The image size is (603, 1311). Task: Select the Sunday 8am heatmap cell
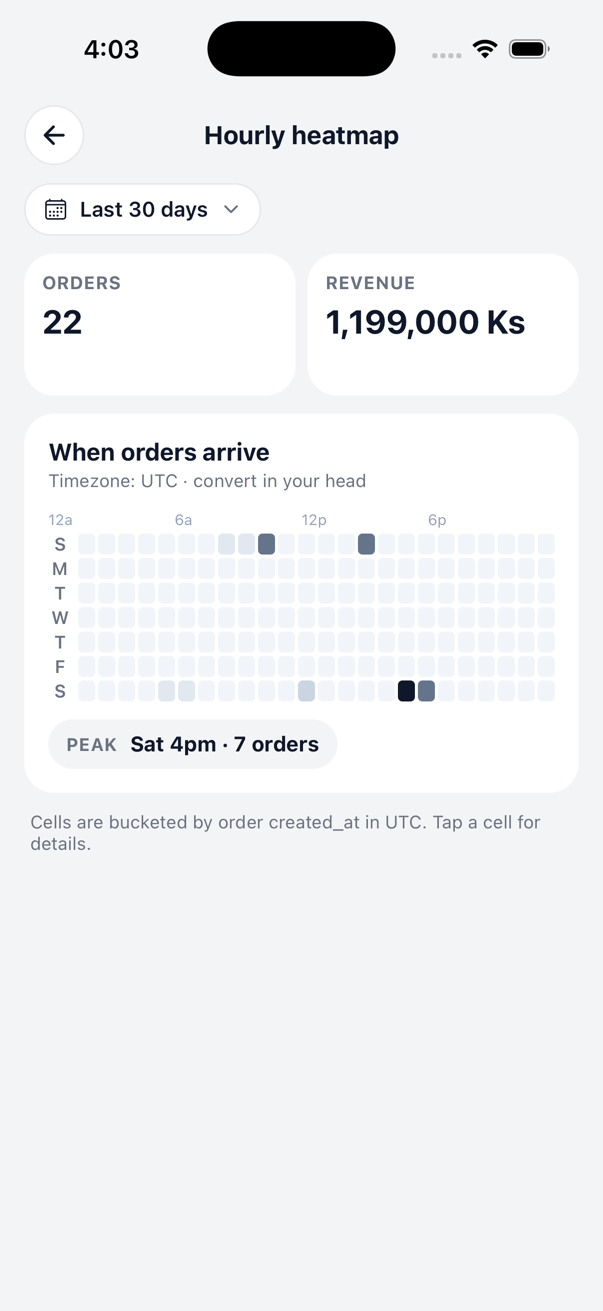246,544
